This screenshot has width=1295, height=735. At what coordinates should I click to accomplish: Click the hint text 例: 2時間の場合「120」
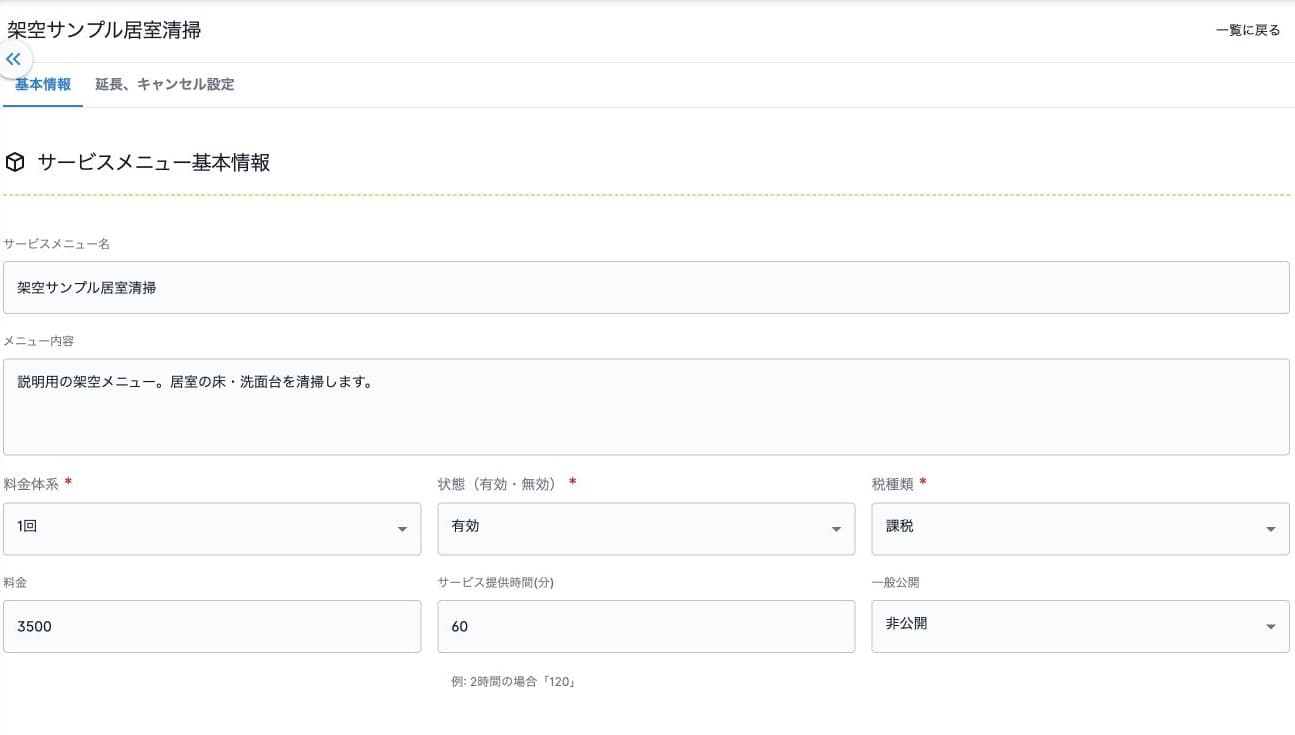[x=514, y=682]
